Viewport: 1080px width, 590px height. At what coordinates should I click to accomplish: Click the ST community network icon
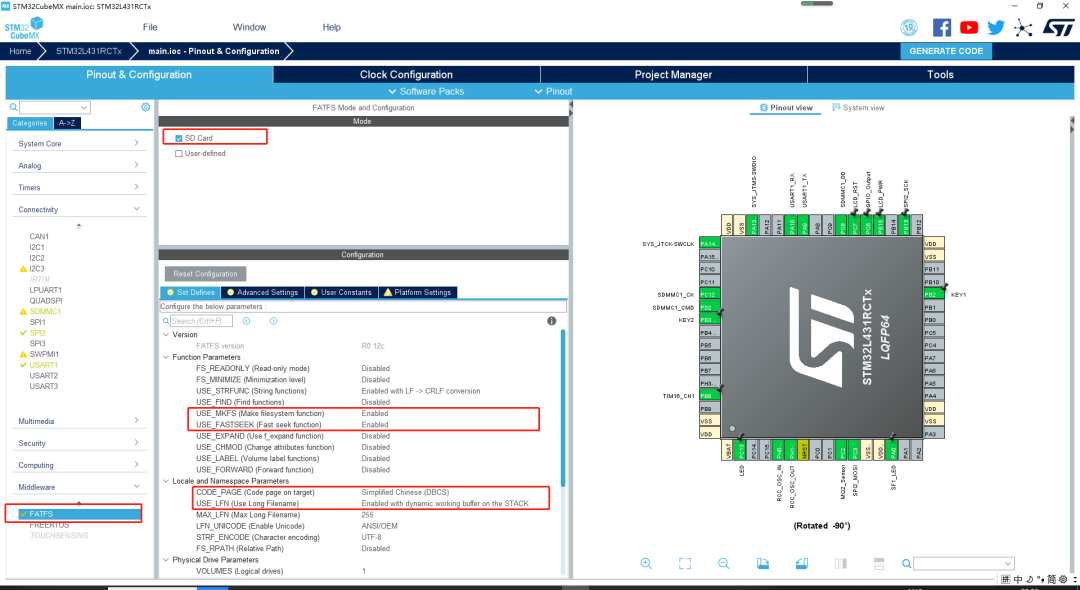click(x=1024, y=28)
